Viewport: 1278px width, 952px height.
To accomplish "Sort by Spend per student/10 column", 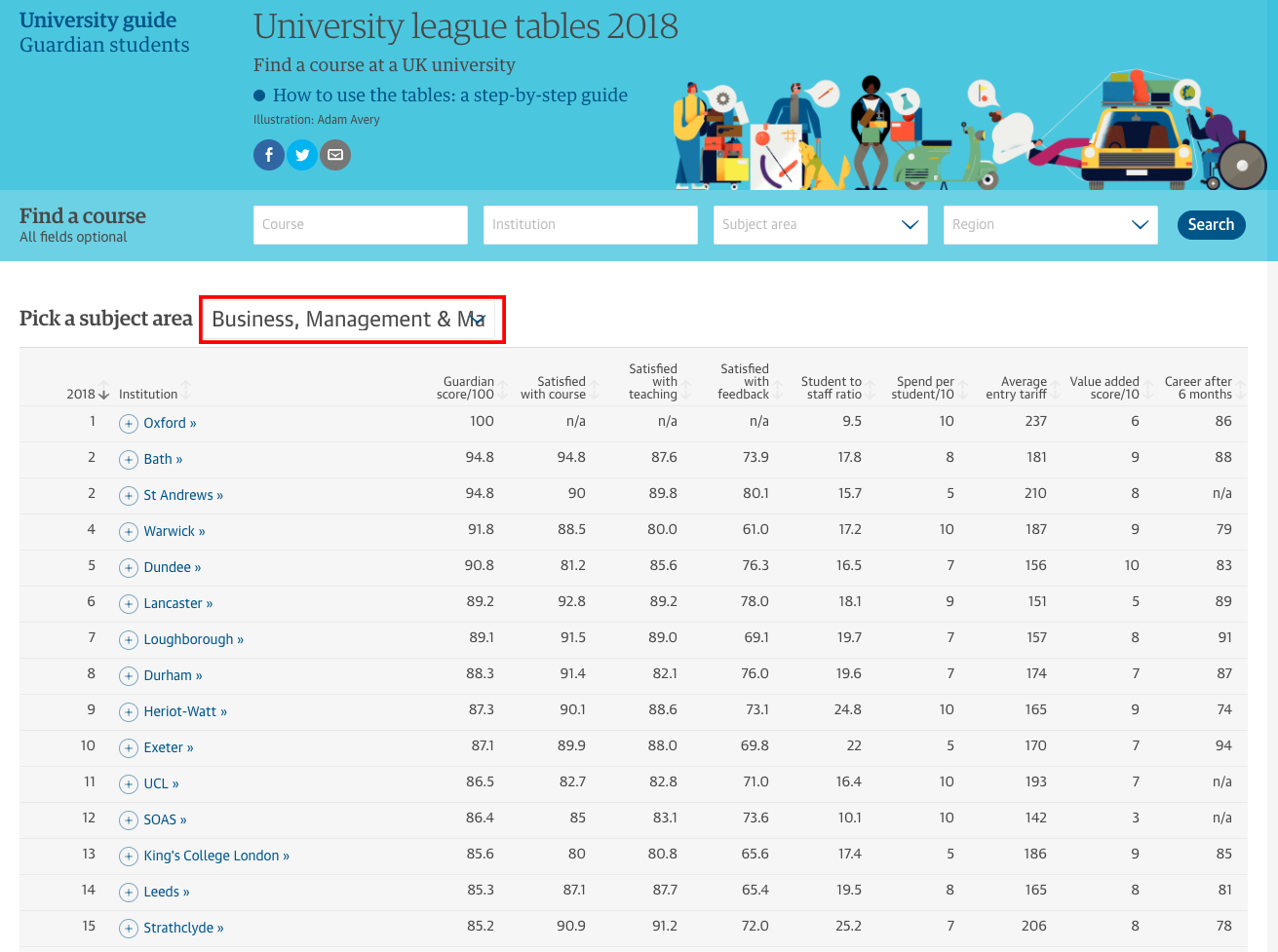I will click(963, 391).
